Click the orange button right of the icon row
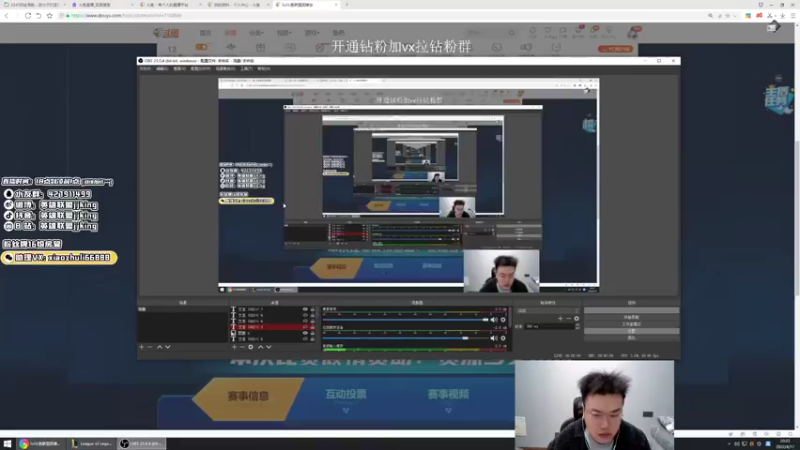Screen dimensions: 800x450 (616, 49)
